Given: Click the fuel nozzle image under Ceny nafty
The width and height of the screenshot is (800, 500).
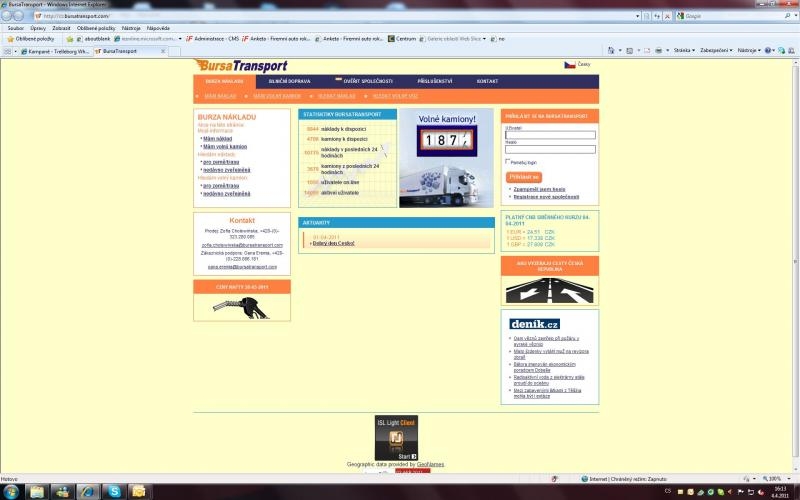Looking at the screenshot, I should [241, 308].
